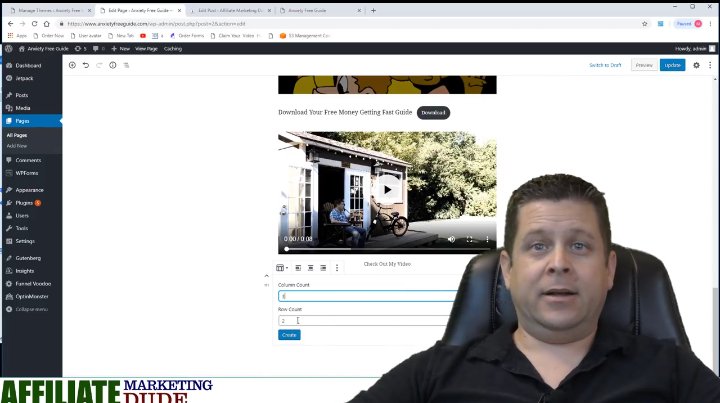This screenshot has width=720, height=403.
Task: Align table block left
Action: [298, 268]
